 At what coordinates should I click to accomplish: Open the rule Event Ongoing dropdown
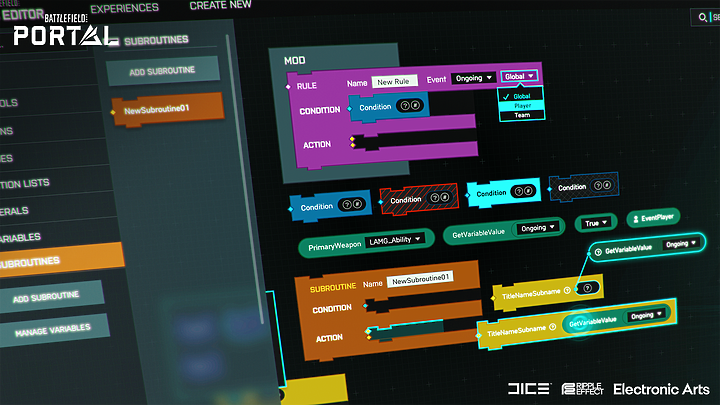coord(473,78)
